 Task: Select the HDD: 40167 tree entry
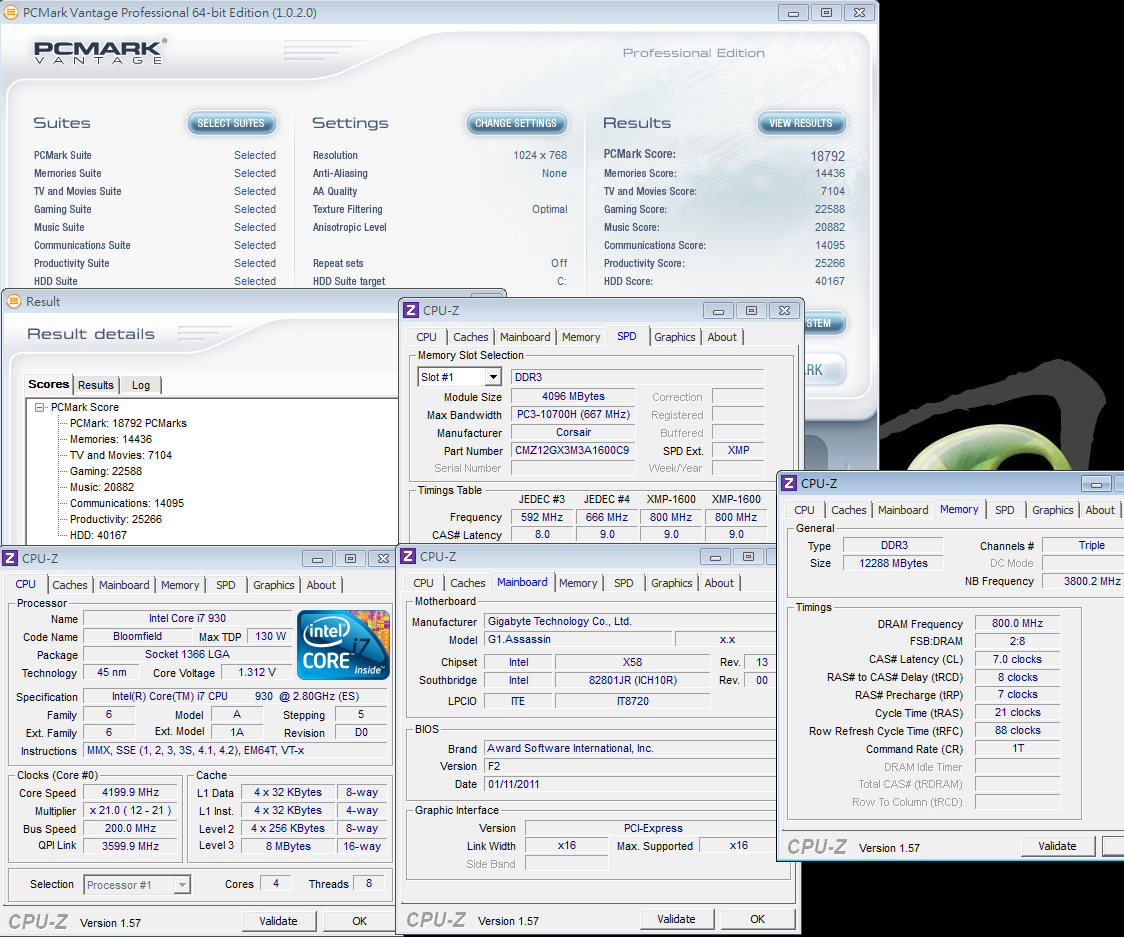pyautogui.click(x=98, y=535)
